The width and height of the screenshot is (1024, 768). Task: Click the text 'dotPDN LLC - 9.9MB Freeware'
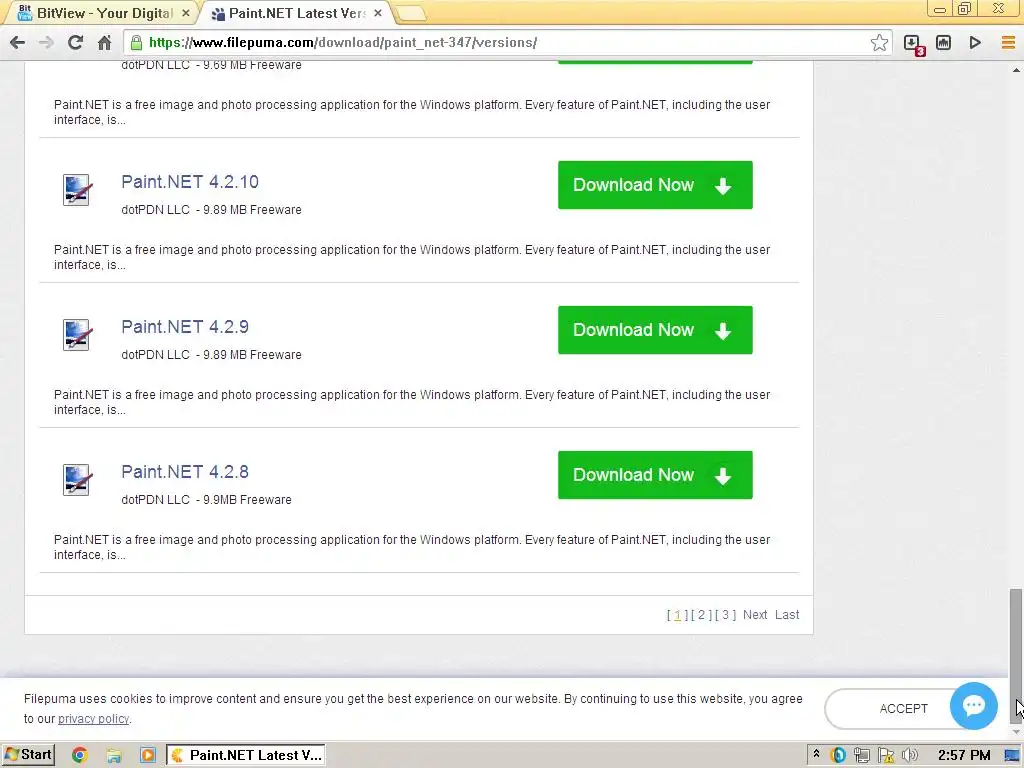point(206,500)
